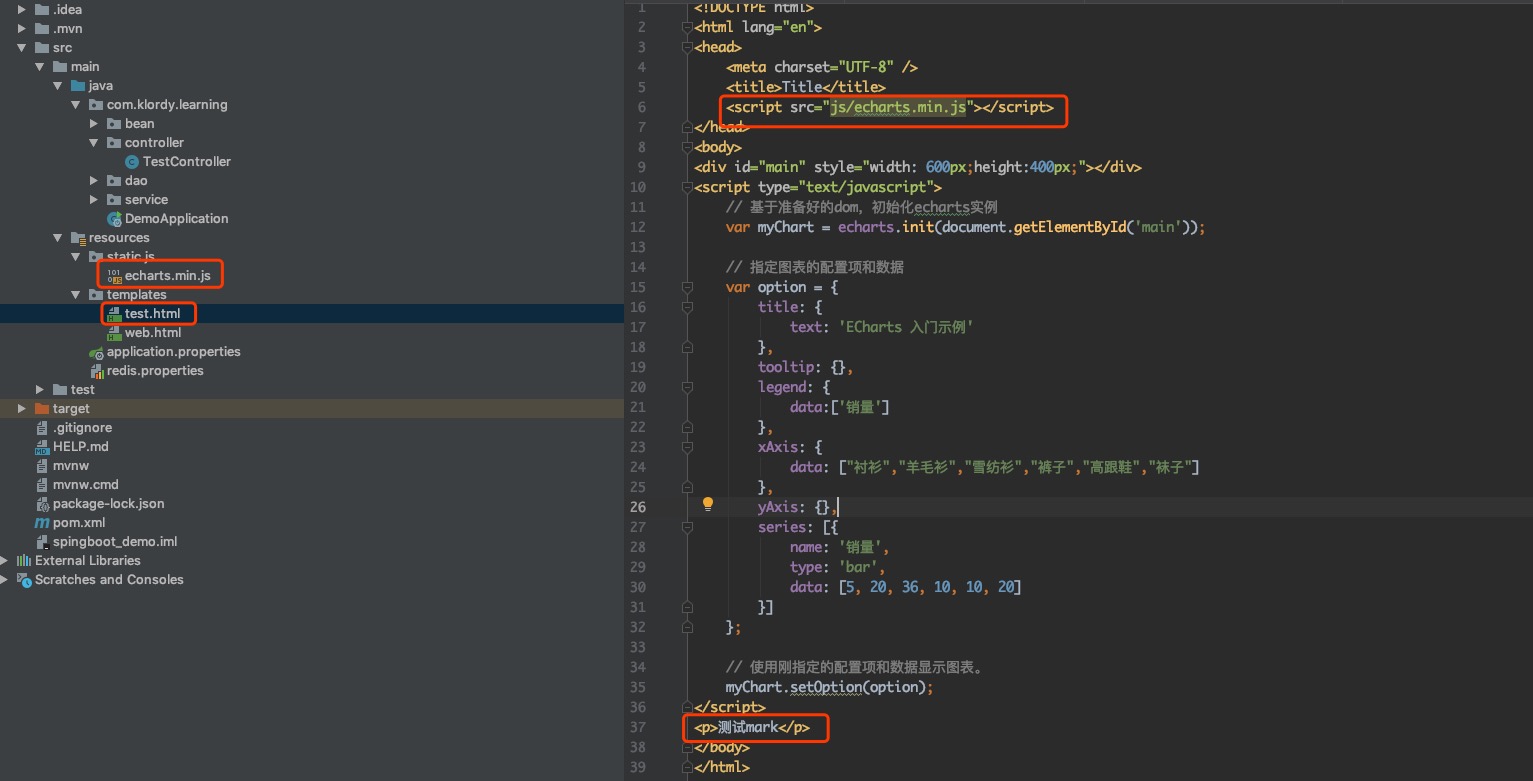Click the service package folder icon
Viewport: 1533px width, 781px height.
[114, 200]
